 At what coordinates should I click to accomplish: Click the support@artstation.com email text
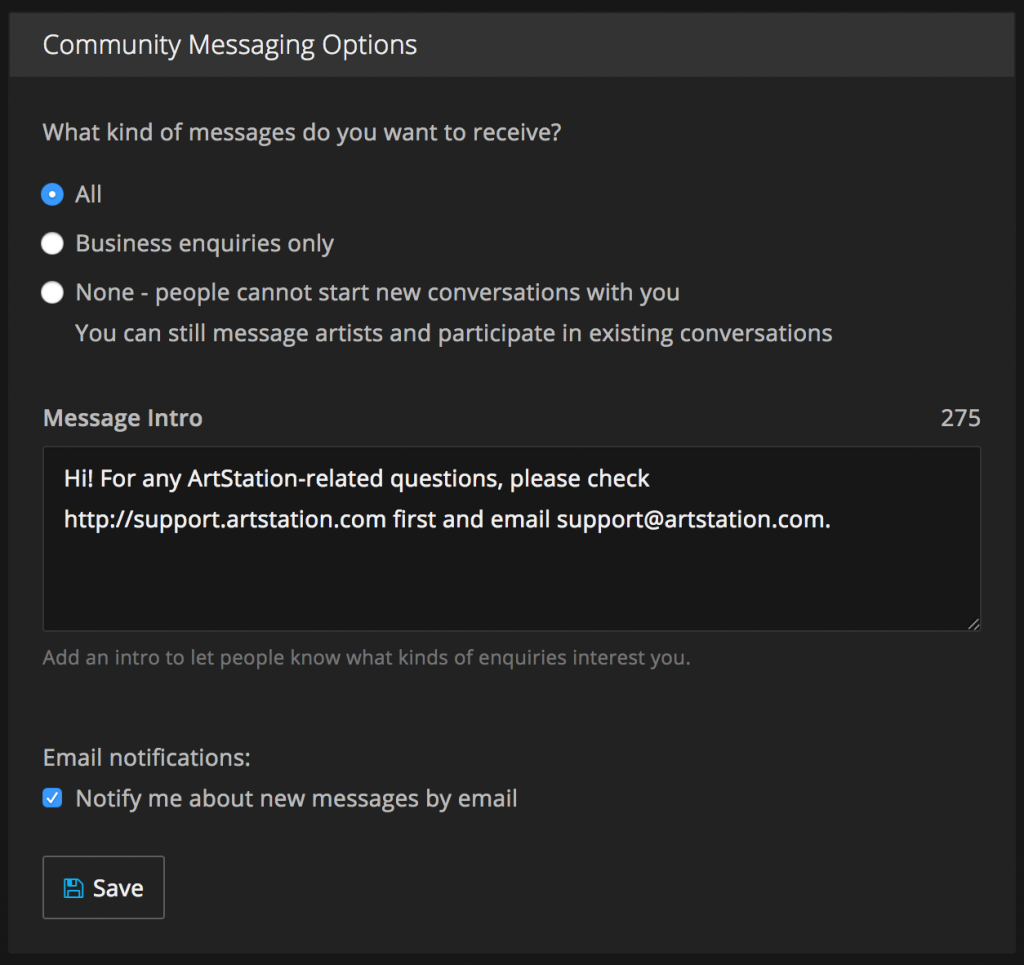(693, 520)
